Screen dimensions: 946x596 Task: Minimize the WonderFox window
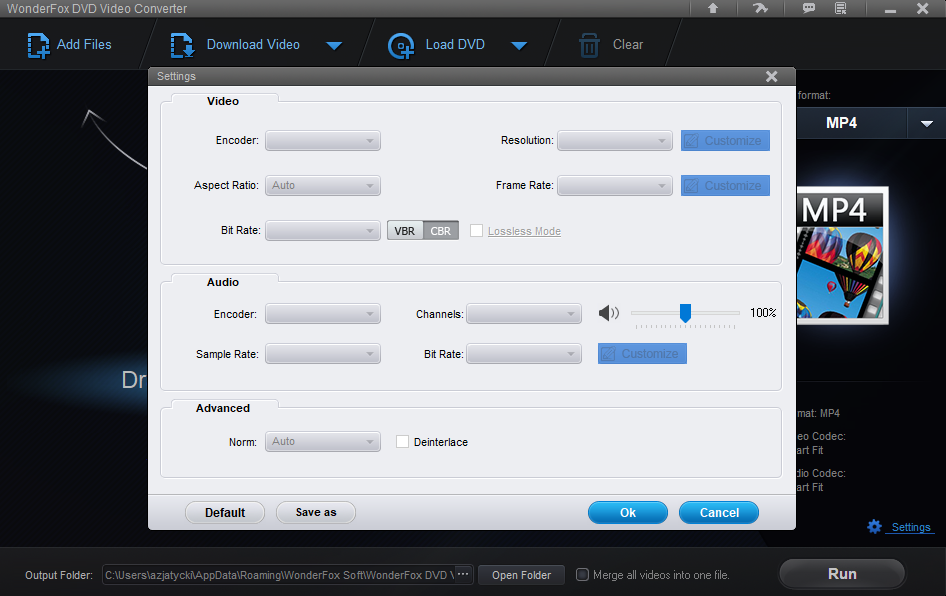(x=890, y=9)
